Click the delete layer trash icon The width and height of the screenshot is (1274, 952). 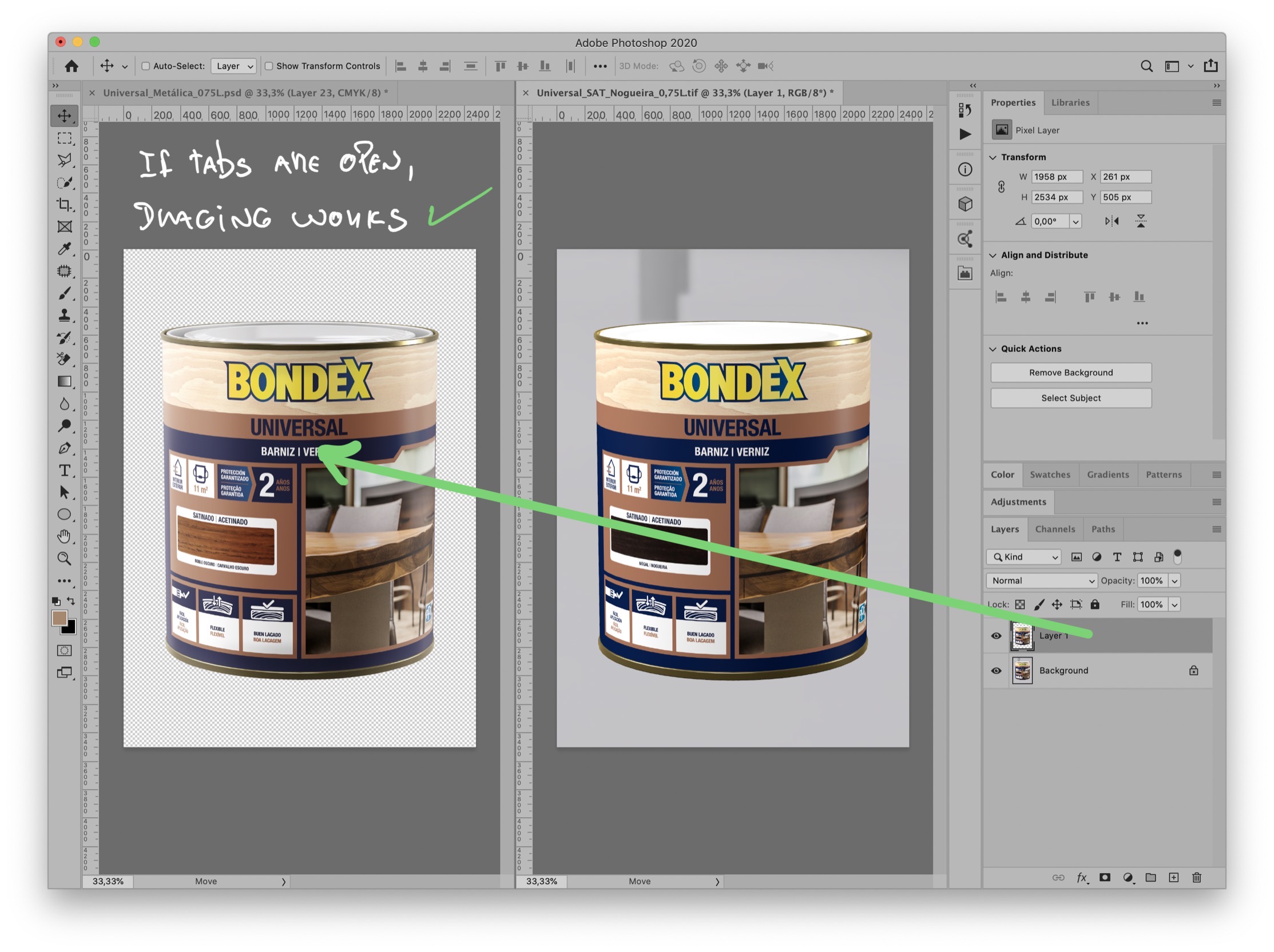point(1196,877)
